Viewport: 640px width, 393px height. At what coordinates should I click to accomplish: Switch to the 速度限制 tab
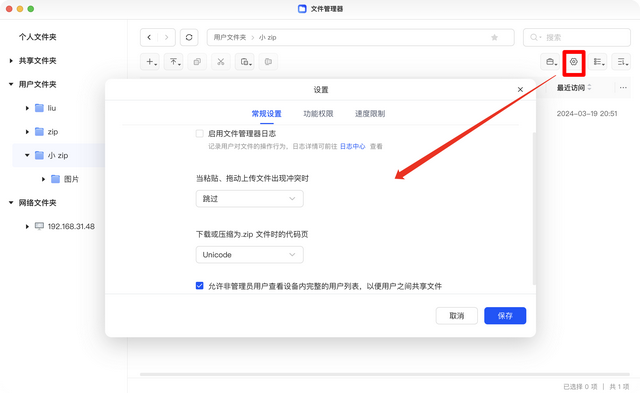[x=370, y=114]
